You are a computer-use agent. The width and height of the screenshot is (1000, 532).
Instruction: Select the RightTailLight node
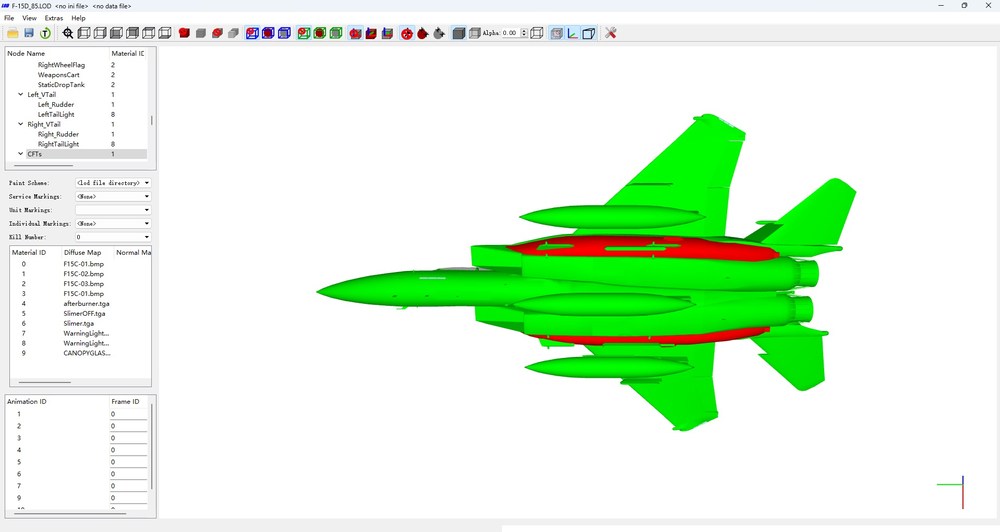click(58, 144)
